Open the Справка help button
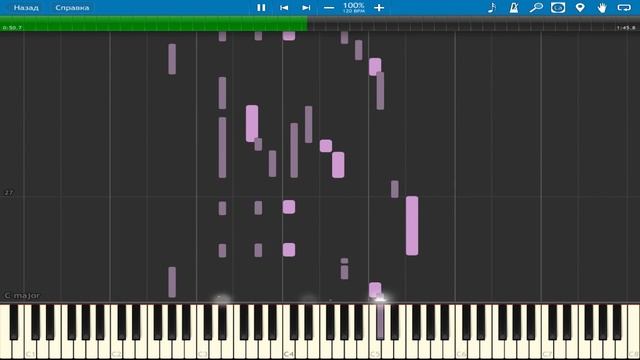Image resolution: width=640 pixels, height=360 pixels. pyautogui.click(x=72, y=8)
